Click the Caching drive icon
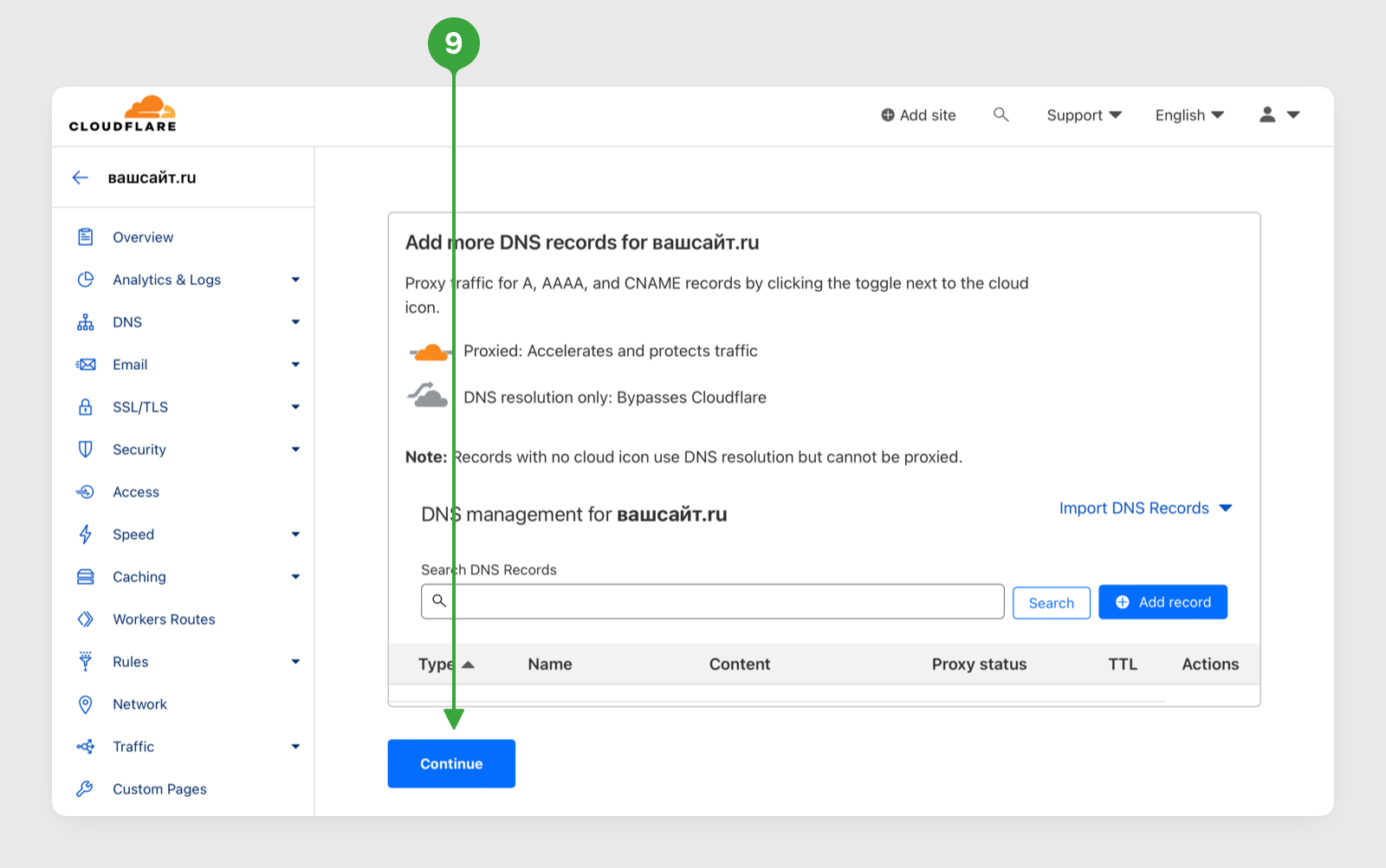The image size is (1386, 868). point(85,576)
